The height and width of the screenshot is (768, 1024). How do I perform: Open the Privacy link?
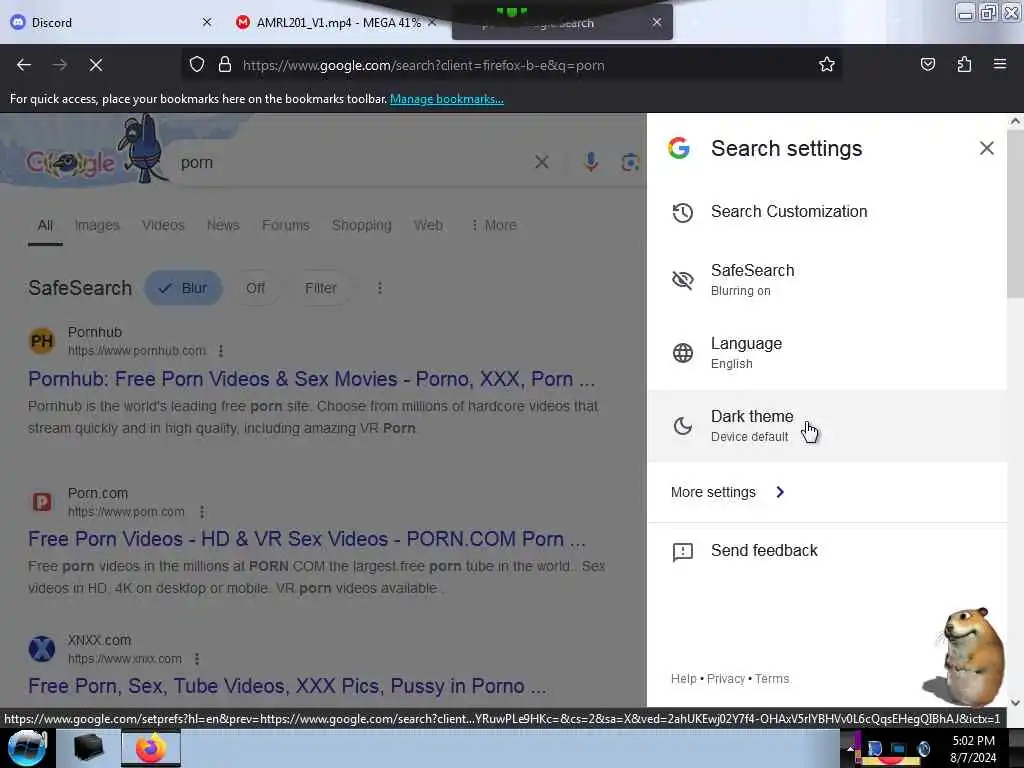pyautogui.click(x=726, y=679)
